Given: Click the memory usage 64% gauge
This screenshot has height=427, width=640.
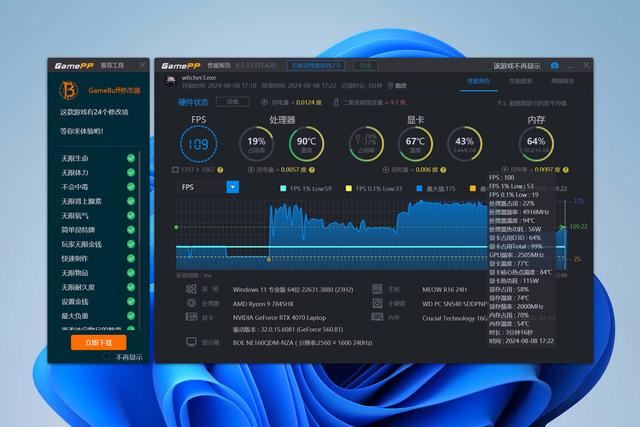Looking at the screenshot, I should (535, 144).
